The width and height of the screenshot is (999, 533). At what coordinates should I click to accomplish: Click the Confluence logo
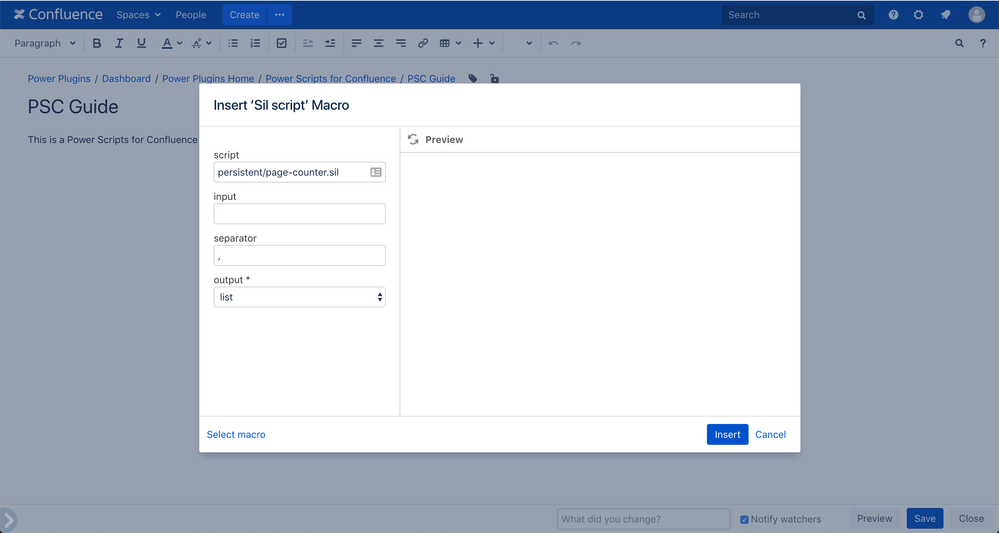[x=58, y=15]
